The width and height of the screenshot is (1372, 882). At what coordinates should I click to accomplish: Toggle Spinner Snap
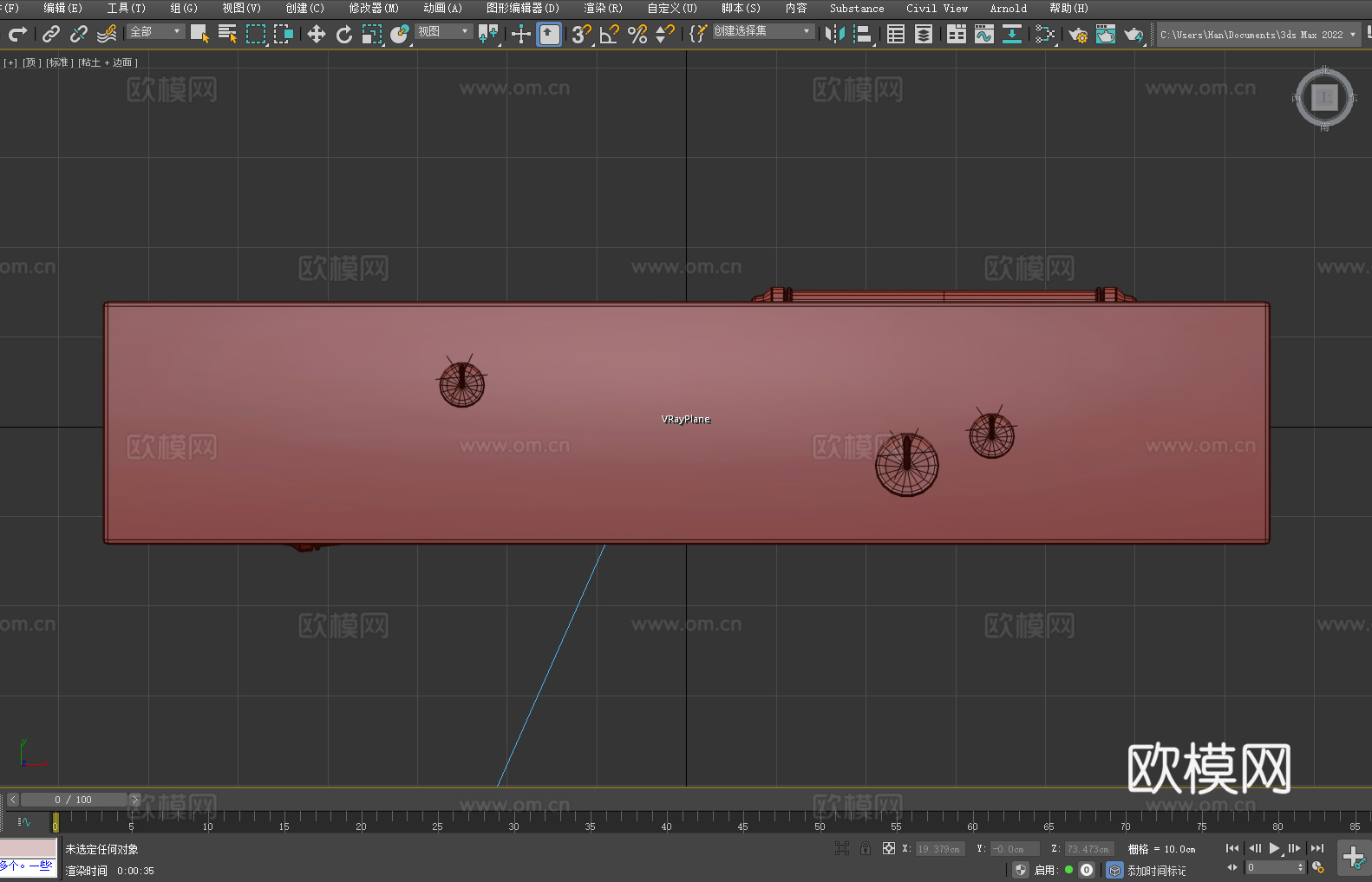coord(665,34)
